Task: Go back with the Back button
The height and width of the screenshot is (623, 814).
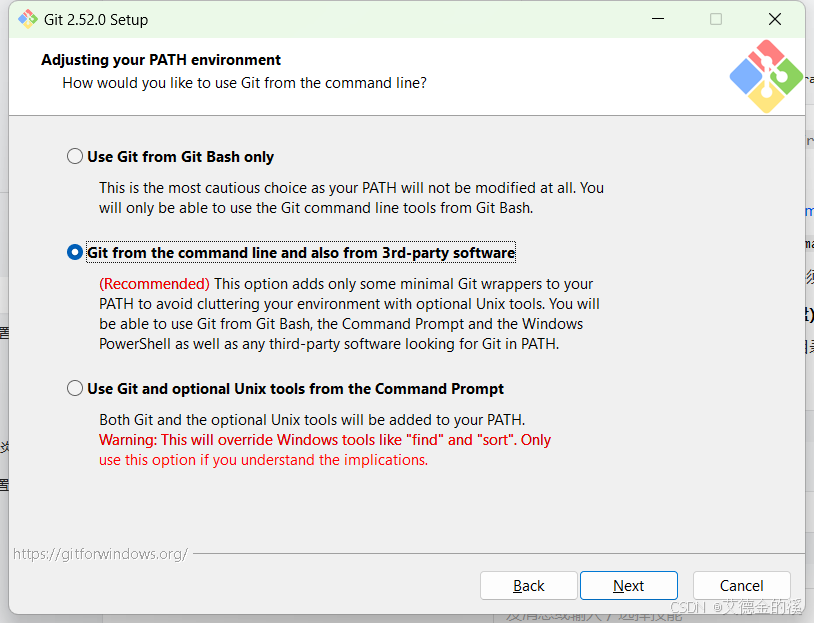Action: 528,586
